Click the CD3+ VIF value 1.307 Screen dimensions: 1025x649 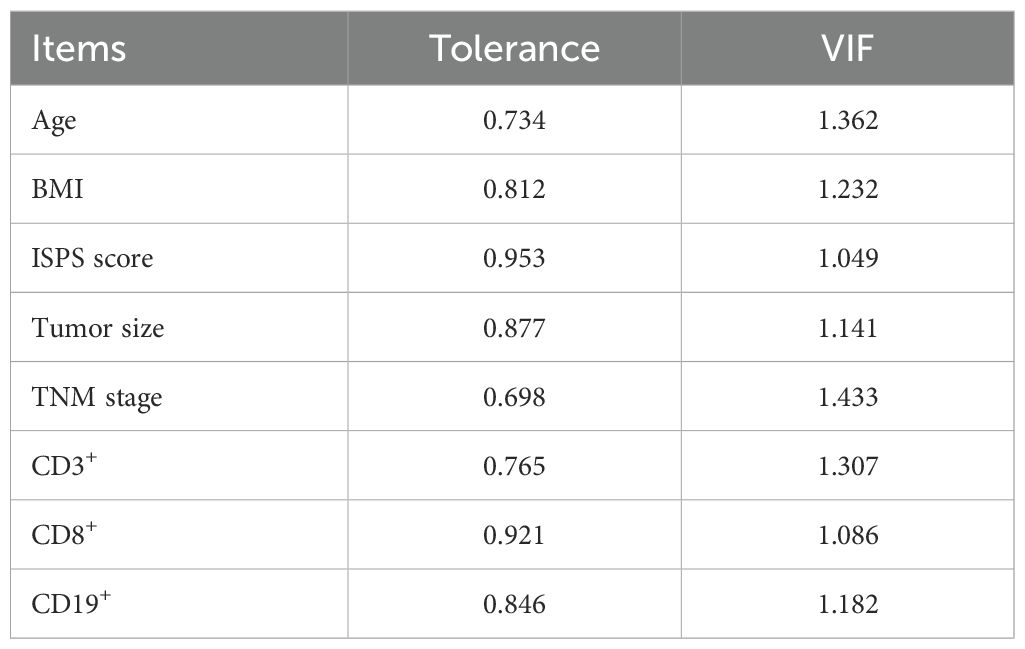846,466
